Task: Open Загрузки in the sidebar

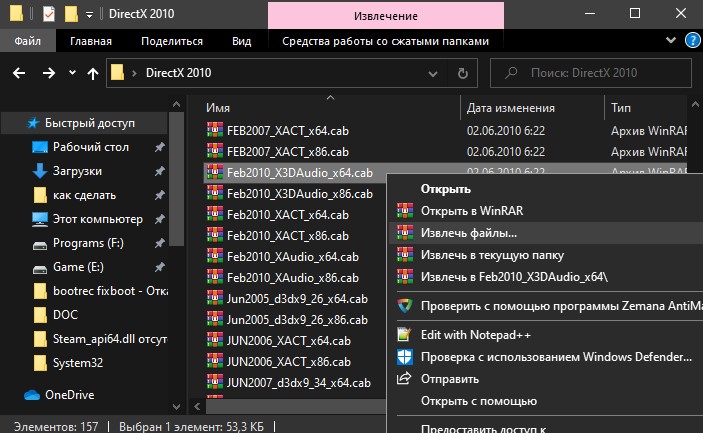Action: pyautogui.click(x=77, y=171)
